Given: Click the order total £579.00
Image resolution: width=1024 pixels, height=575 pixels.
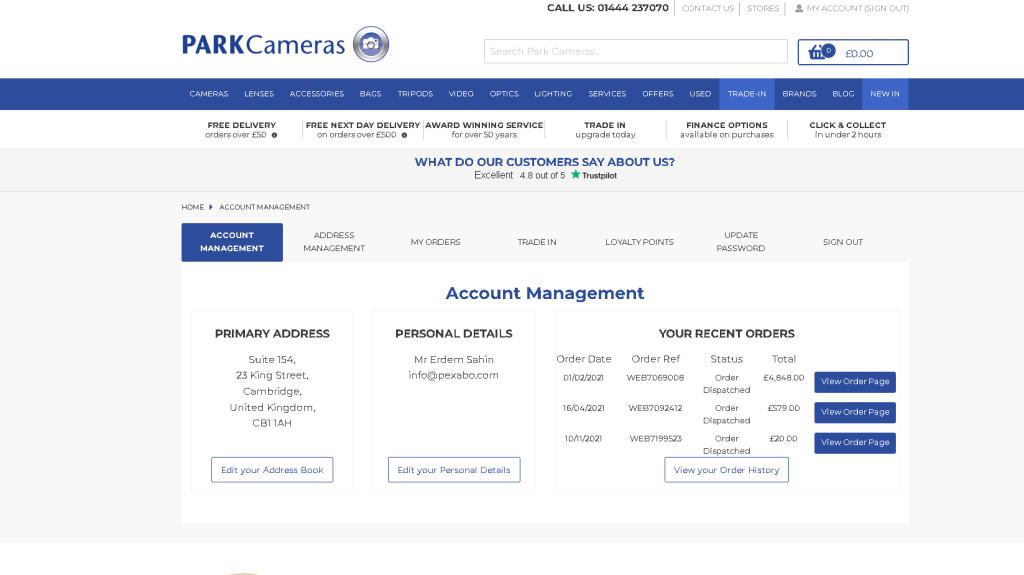Looking at the screenshot, I should (784, 408).
